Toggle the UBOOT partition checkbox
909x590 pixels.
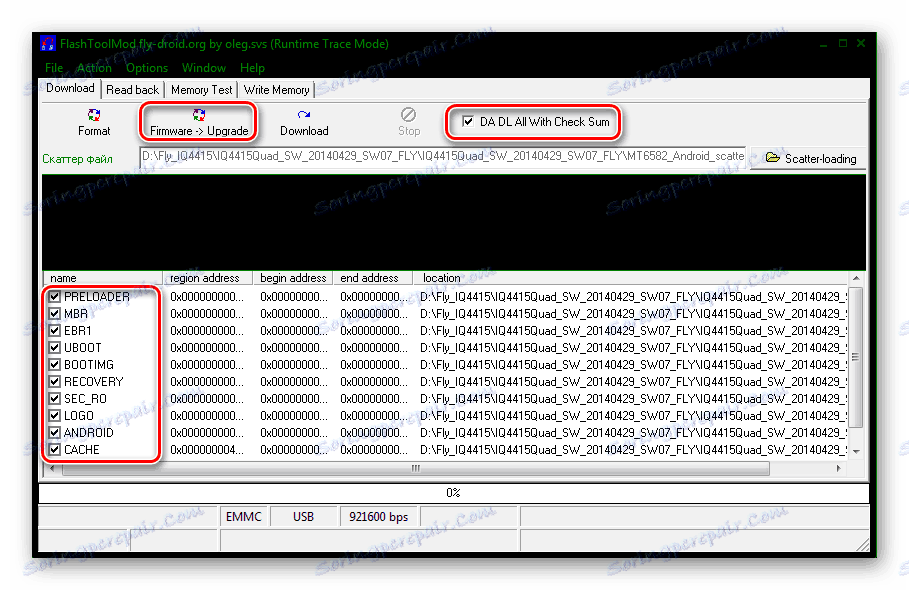[54, 348]
